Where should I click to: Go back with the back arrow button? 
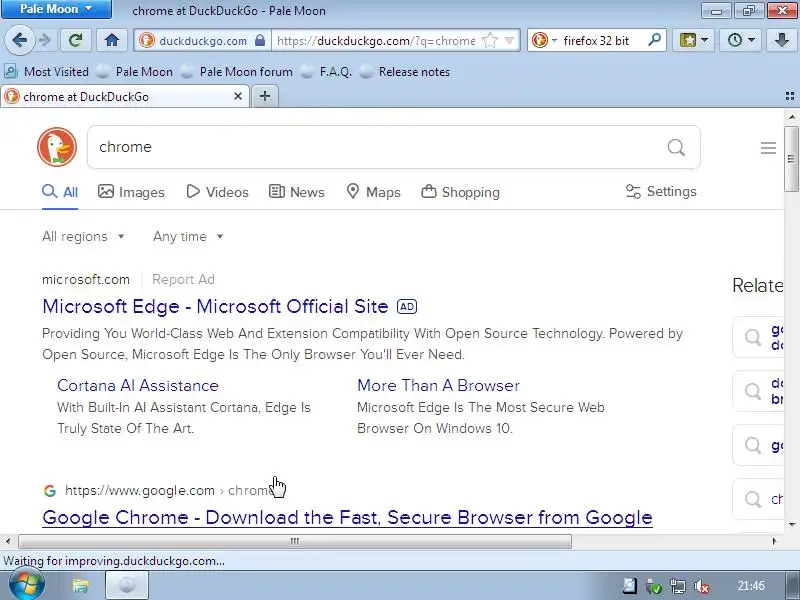pyautogui.click(x=19, y=40)
